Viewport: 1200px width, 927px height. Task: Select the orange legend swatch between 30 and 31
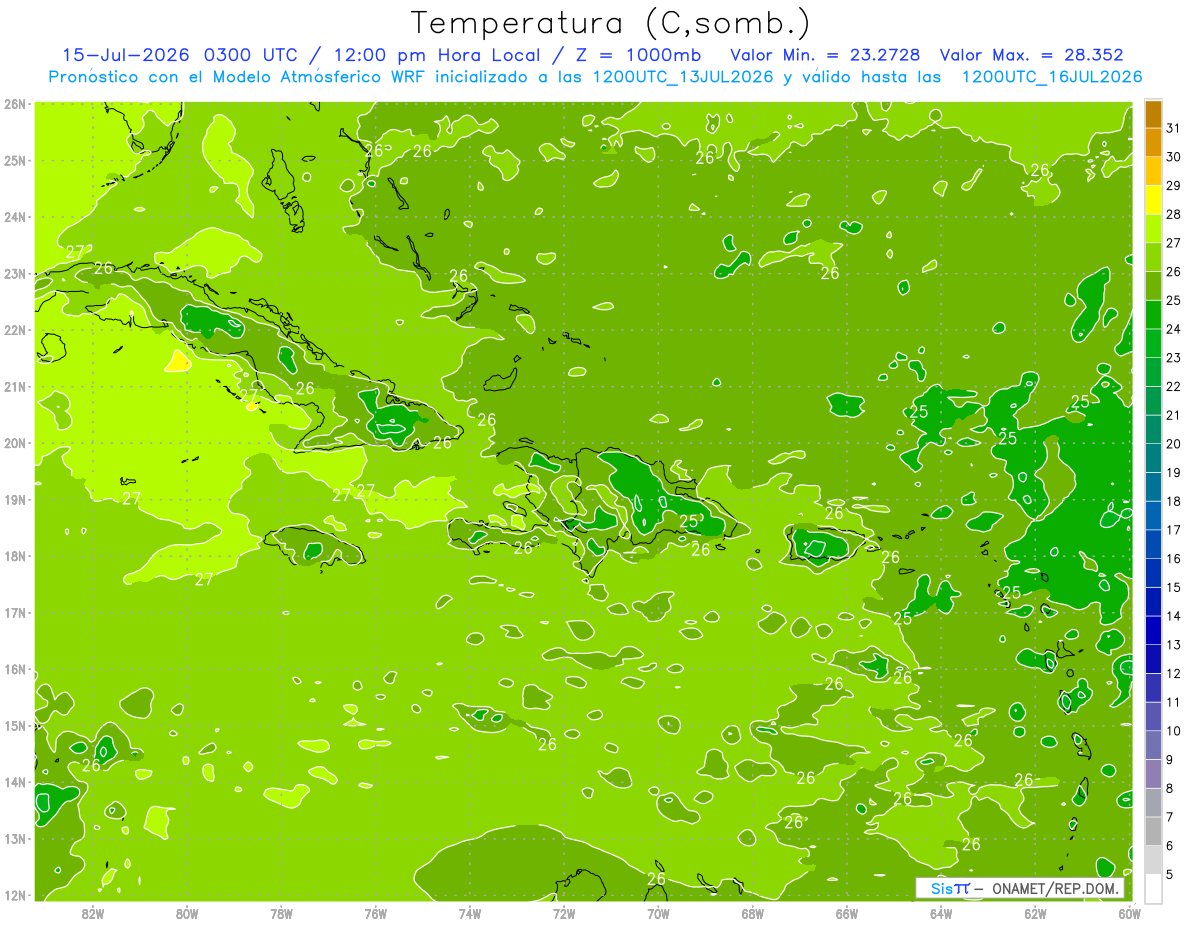point(1153,143)
